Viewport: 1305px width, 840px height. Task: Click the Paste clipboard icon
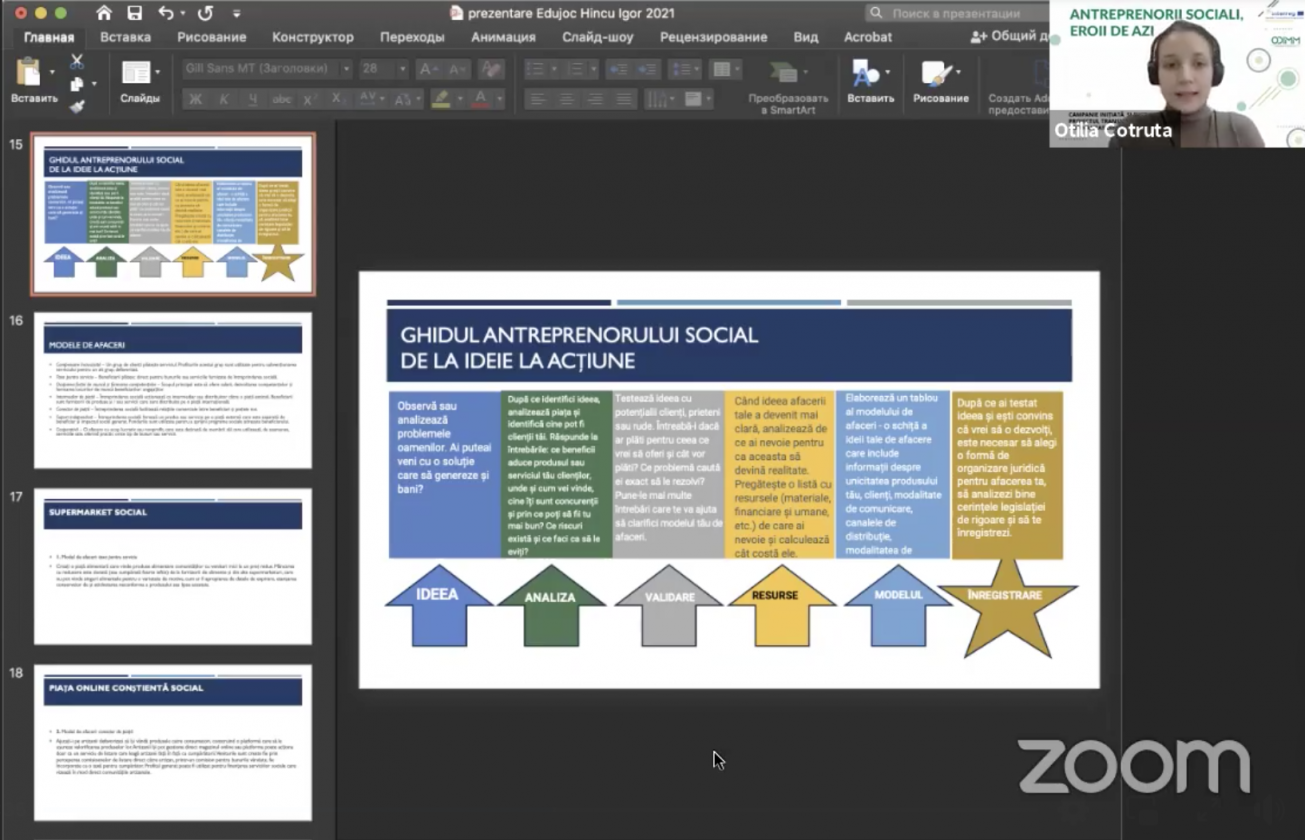[30, 74]
